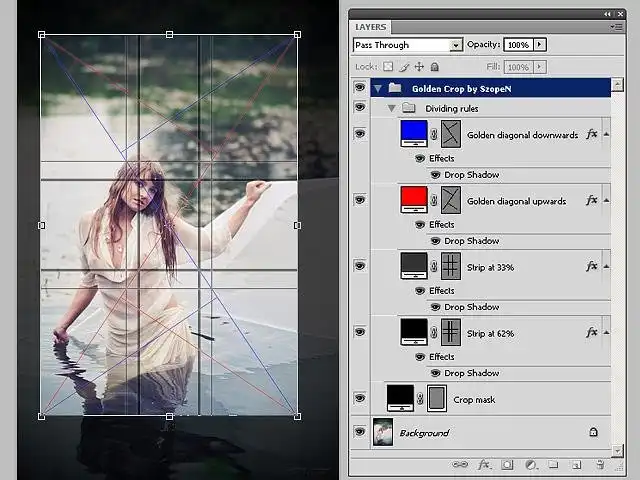Open the Opacity slider arrow

point(540,44)
